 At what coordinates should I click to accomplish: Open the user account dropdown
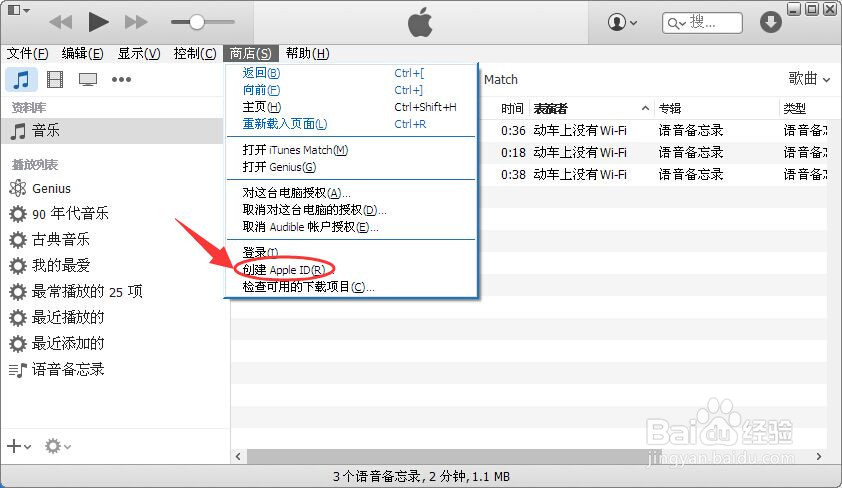[622, 23]
